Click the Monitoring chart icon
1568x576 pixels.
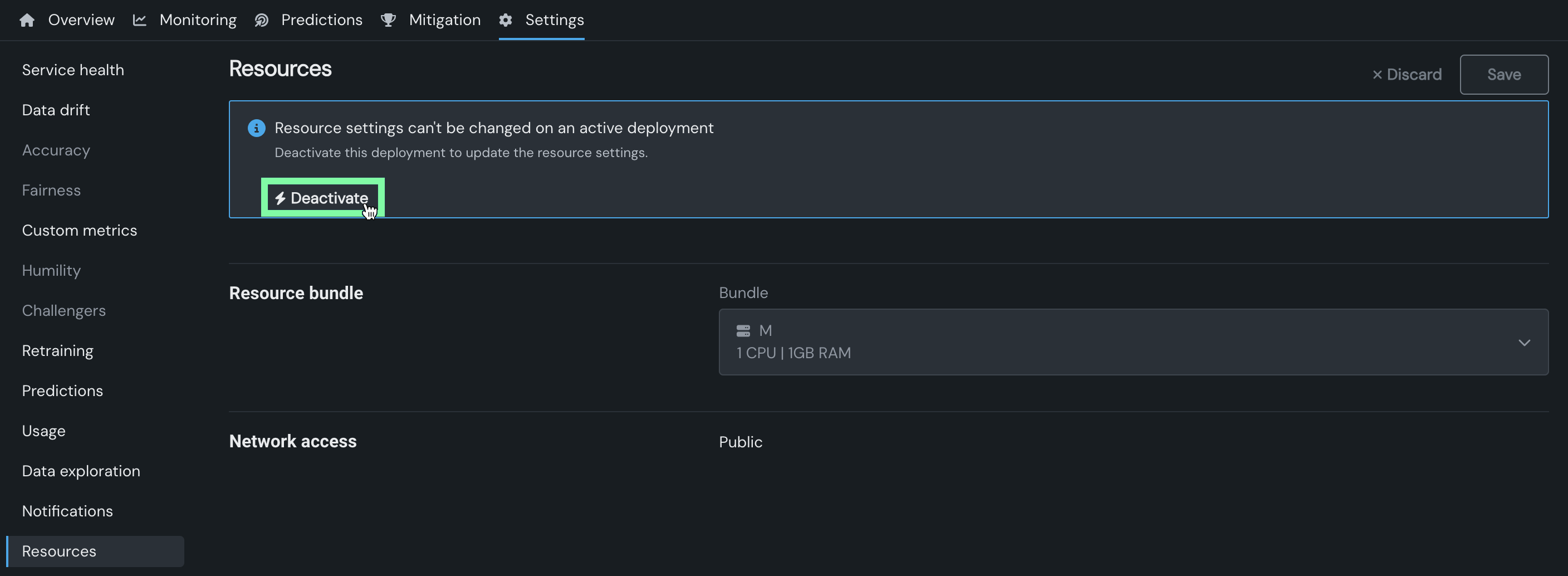click(139, 20)
